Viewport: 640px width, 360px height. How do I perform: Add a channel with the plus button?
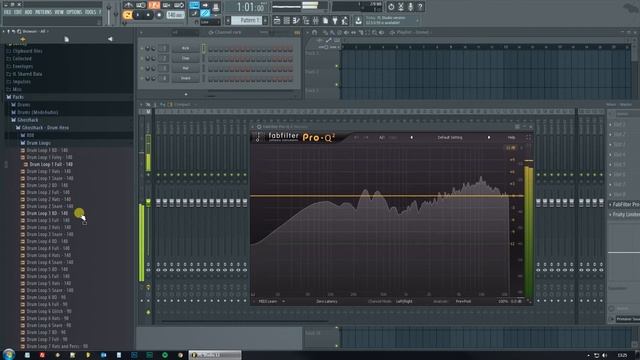tap(186, 94)
